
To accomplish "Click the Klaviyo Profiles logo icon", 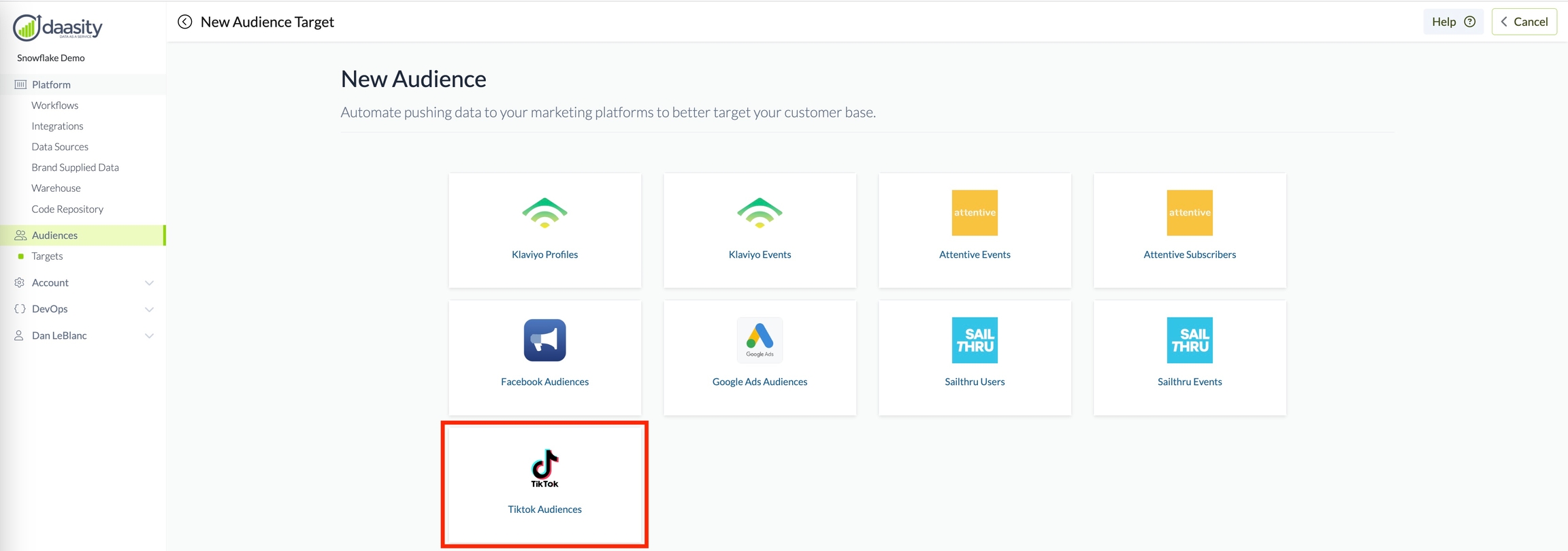I will (544, 213).
